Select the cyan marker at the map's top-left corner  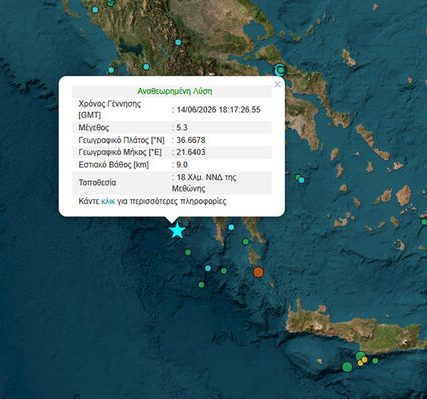click(x=95, y=10)
